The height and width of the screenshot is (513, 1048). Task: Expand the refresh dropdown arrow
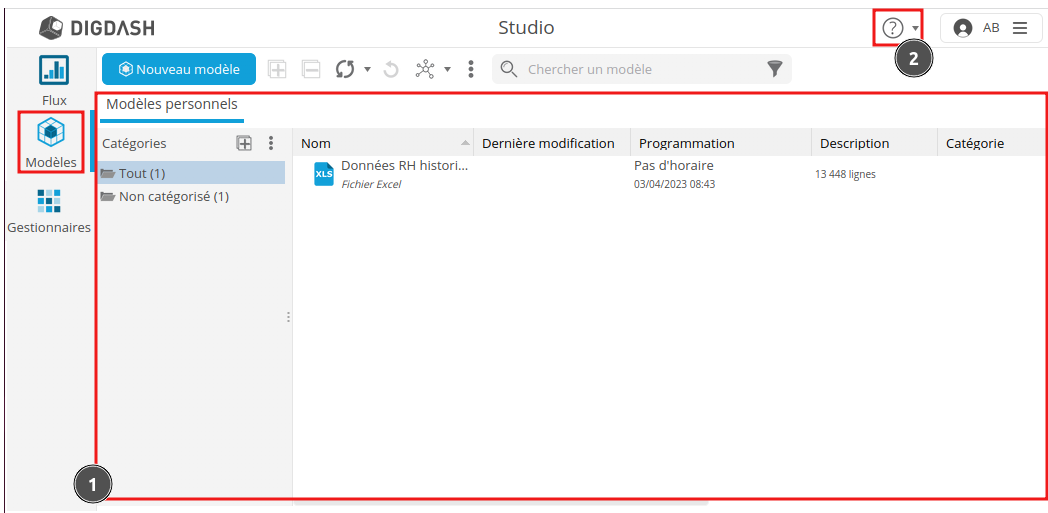pyautogui.click(x=367, y=70)
